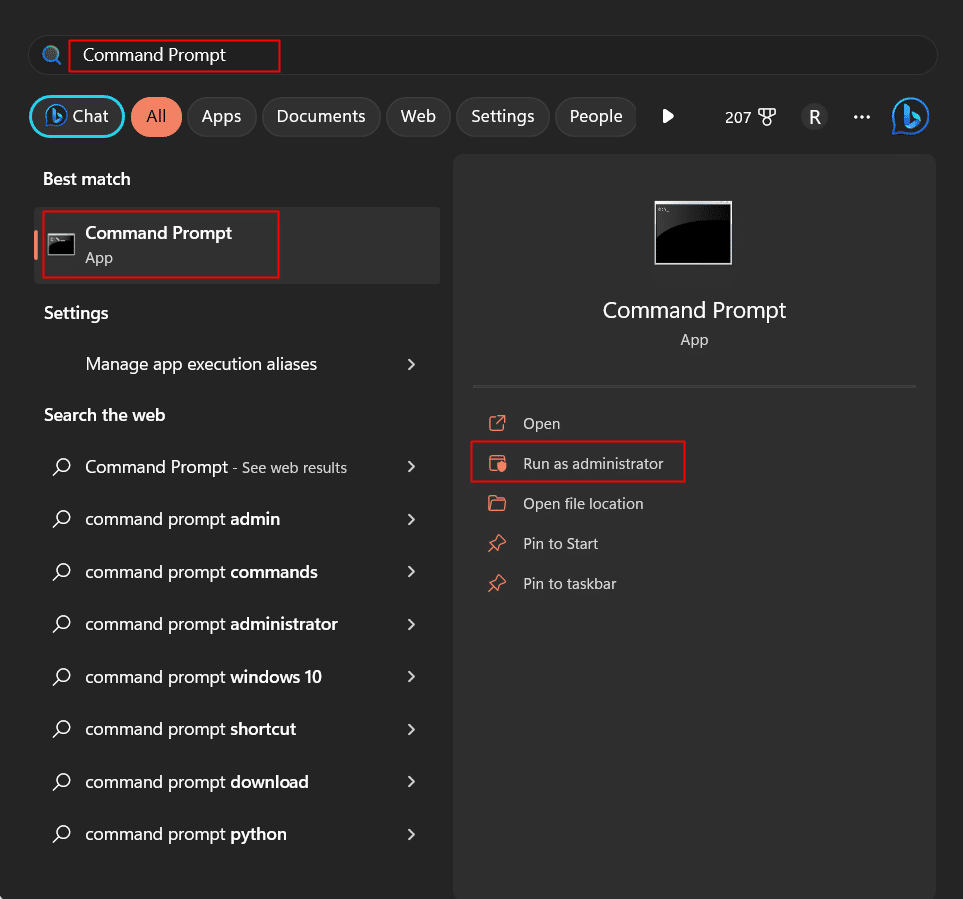This screenshot has height=899, width=963.
Task: Click the pin icon beside Pin to Start
Action: click(x=497, y=543)
